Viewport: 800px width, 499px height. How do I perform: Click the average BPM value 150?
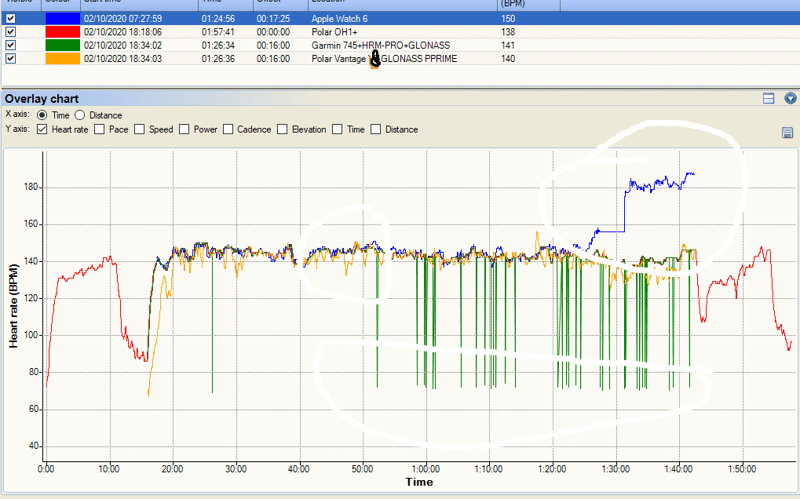click(508, 18)
